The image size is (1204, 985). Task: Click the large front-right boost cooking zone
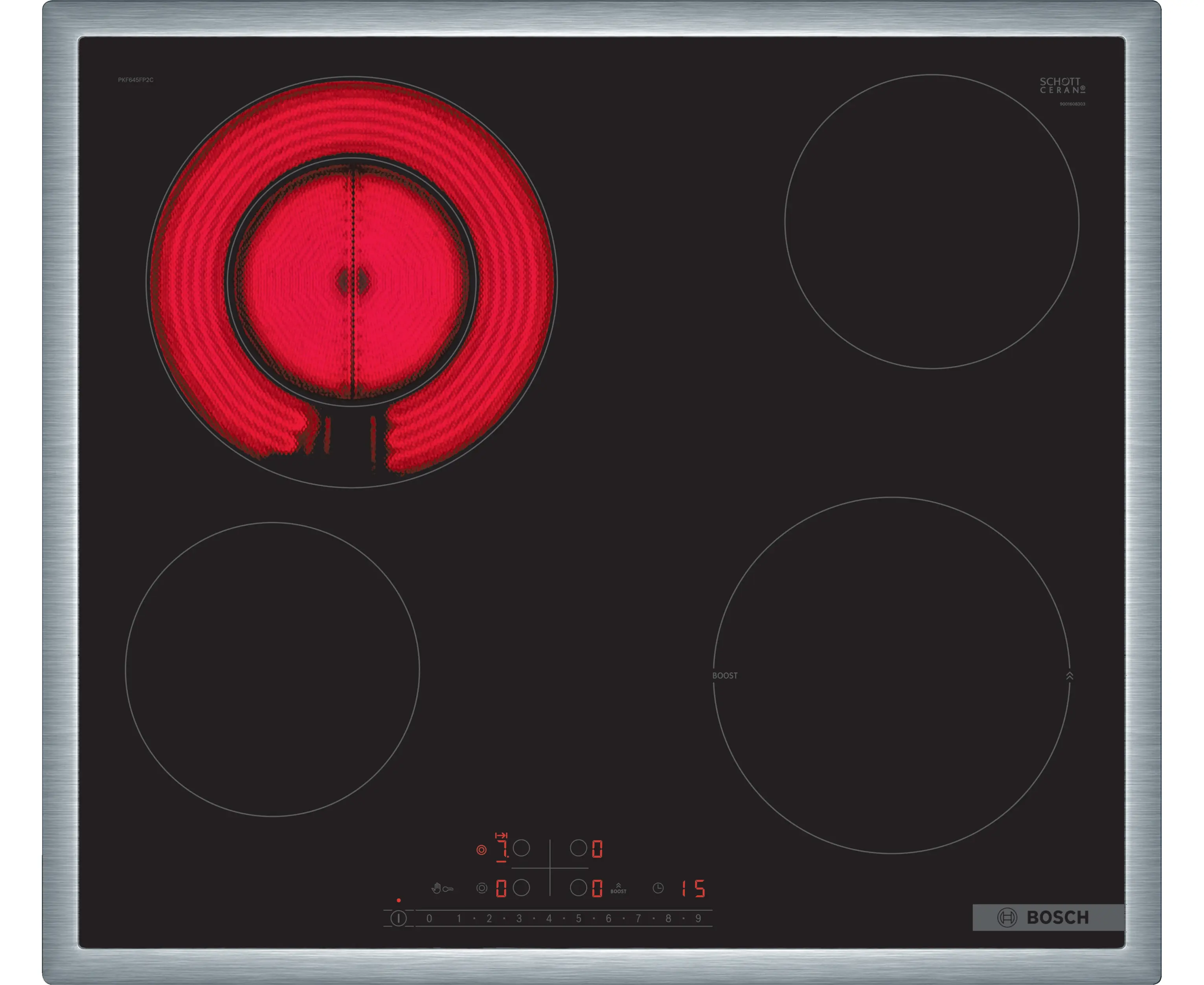pos(892,675)
